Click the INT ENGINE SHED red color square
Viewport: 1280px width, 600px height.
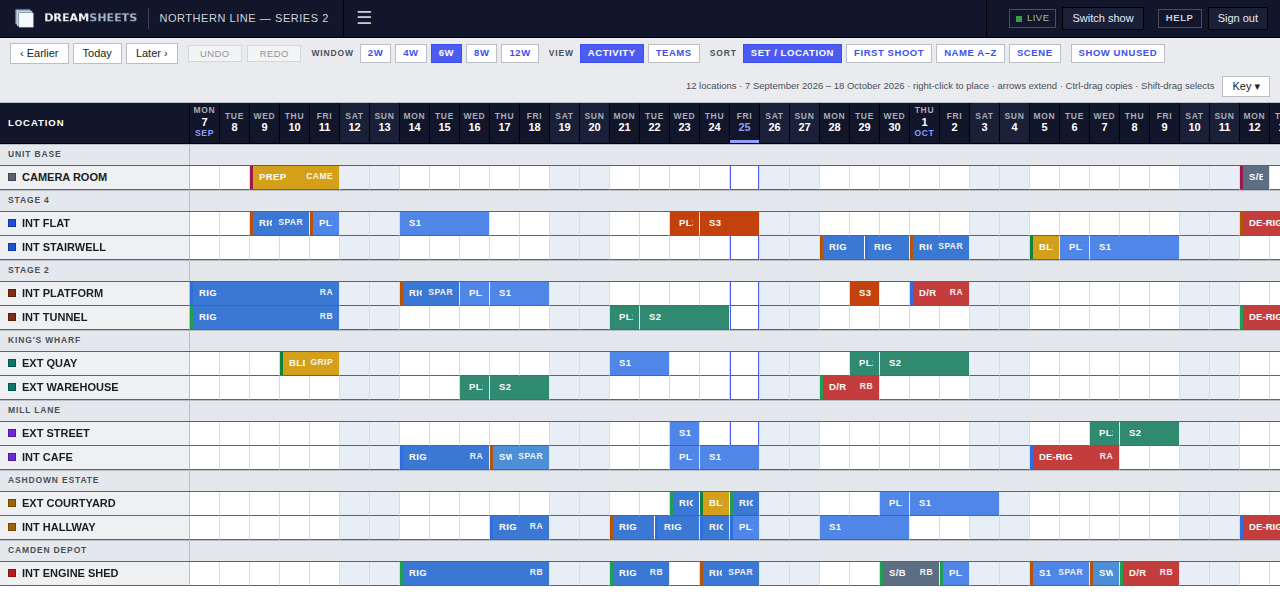[x=12, y=573]
